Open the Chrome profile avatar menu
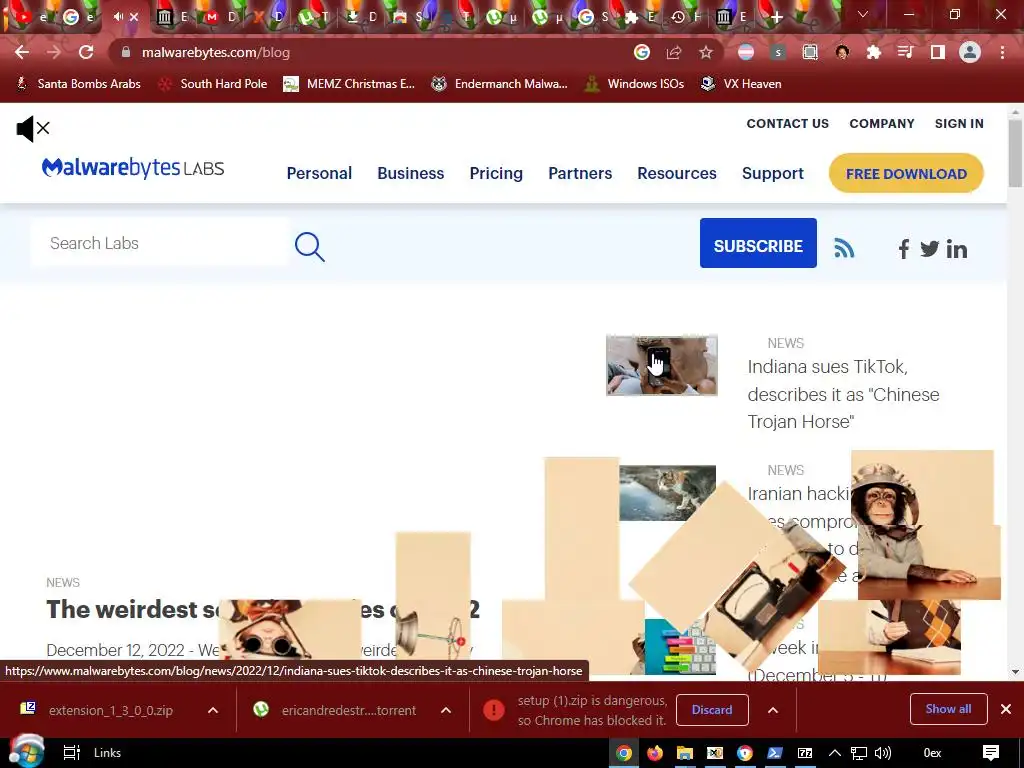This screenshot has width=1024, height=768. pyautogui.click(x=970, y=52)
